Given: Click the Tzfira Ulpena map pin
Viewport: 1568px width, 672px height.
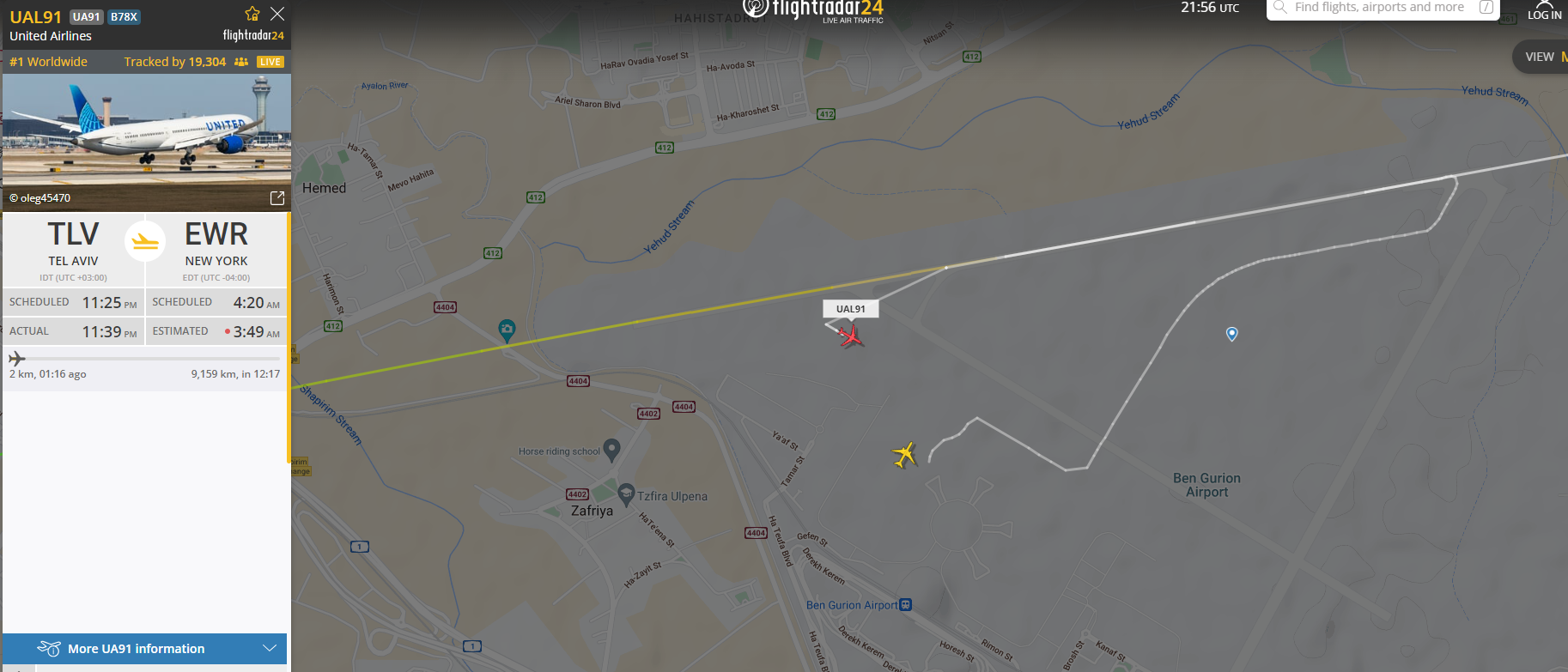Looking at the screenshot, I should click(x=626, y=493).
